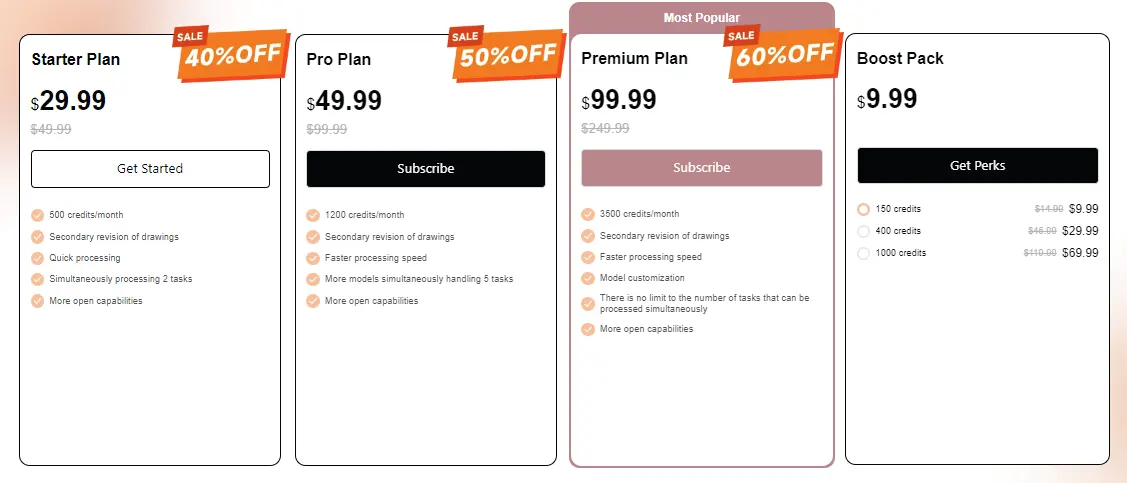Viewport: 1127px width, 483px height.
Task: Click checkmark beside Pro Plan Faster processing speed
Action: point(313,258)
